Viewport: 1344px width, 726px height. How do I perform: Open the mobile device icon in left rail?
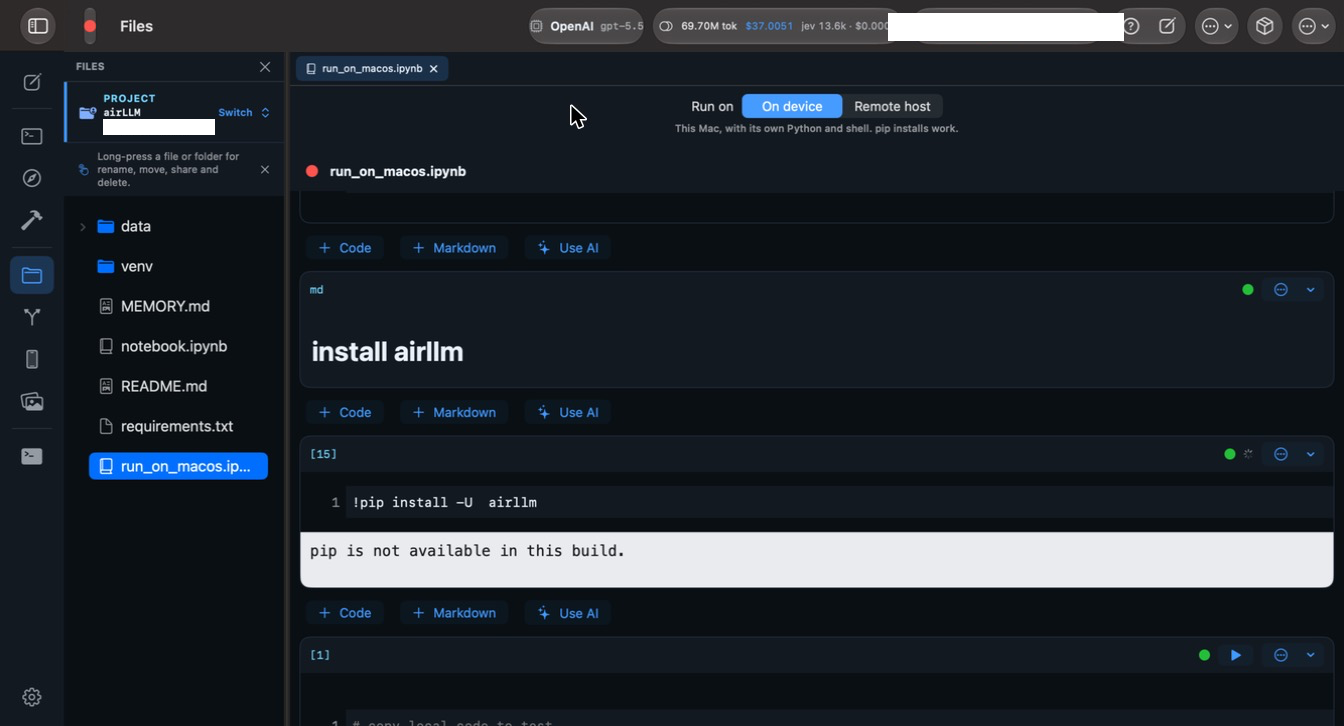32,359
